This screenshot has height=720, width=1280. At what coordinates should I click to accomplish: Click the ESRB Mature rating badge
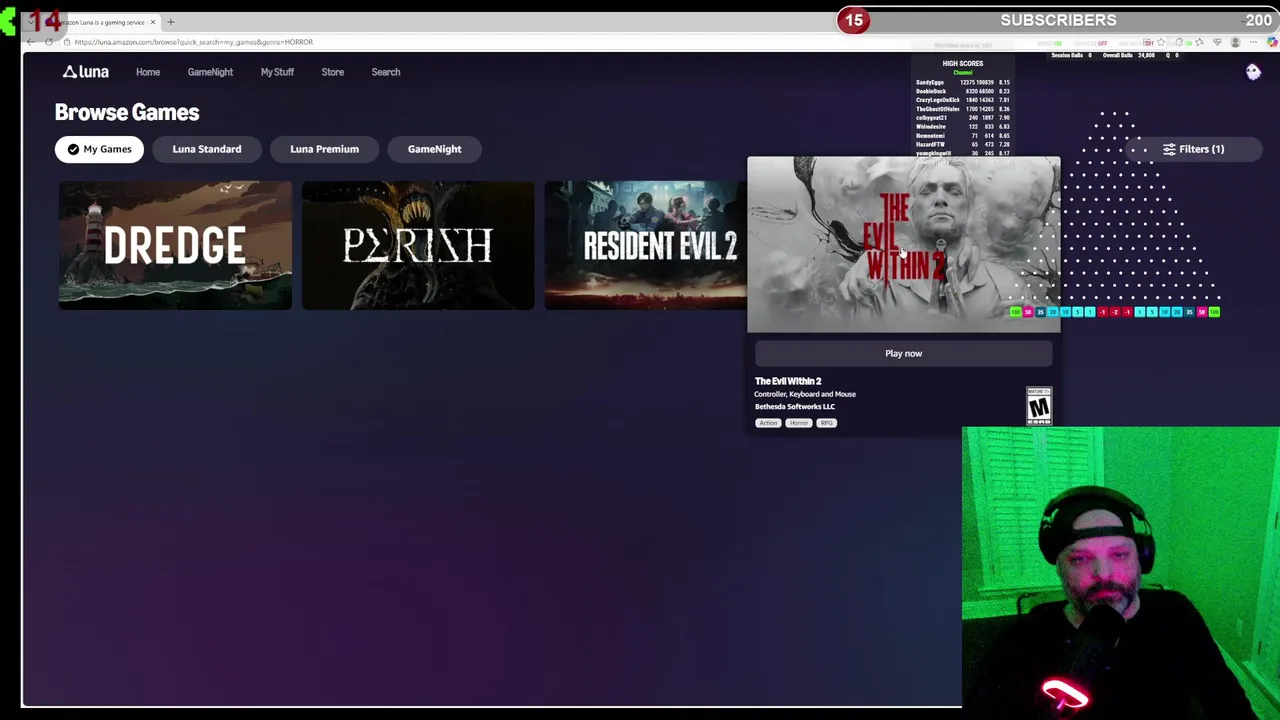click(x=1039, y=406)
